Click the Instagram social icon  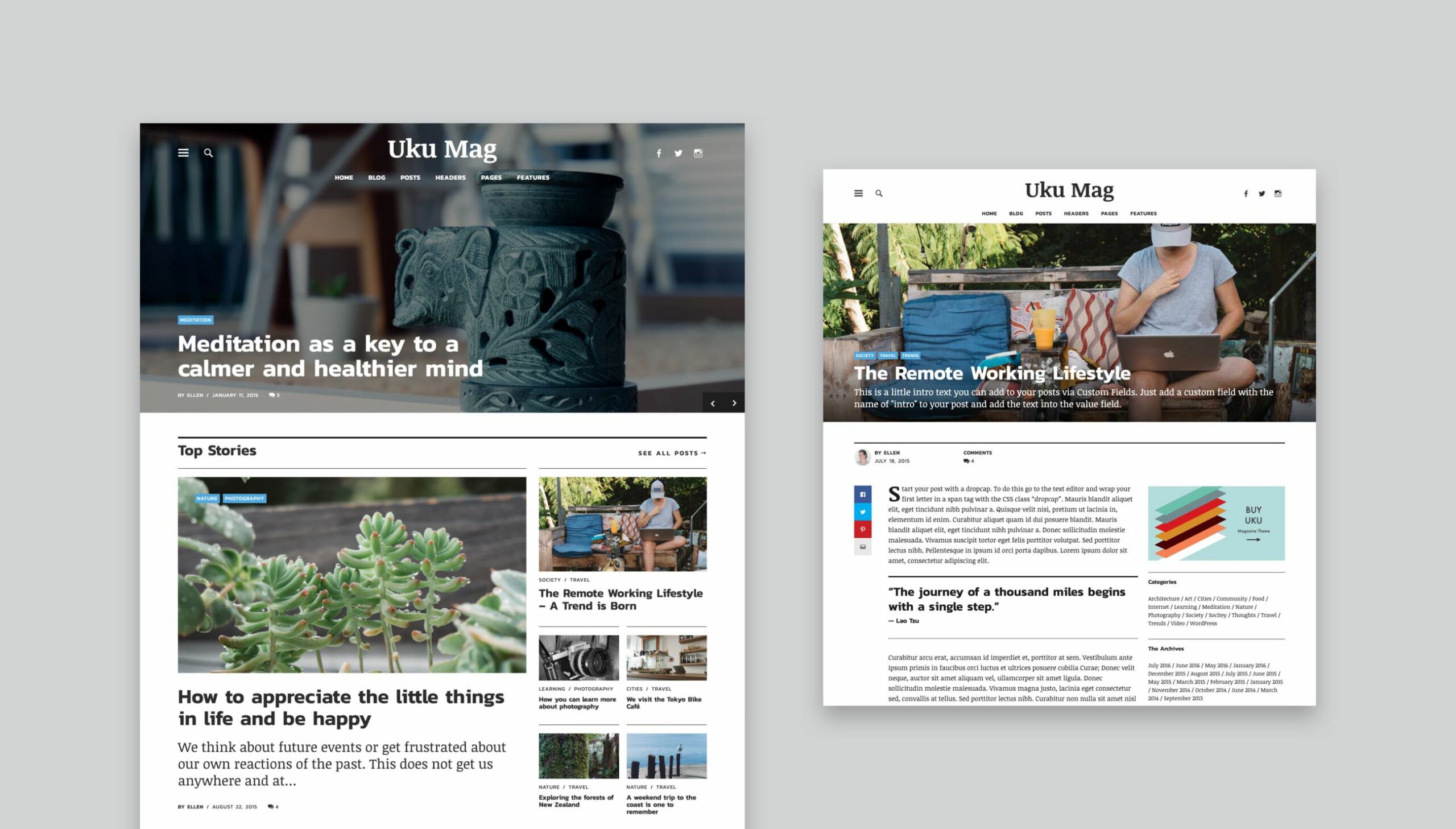coord(699,153)
